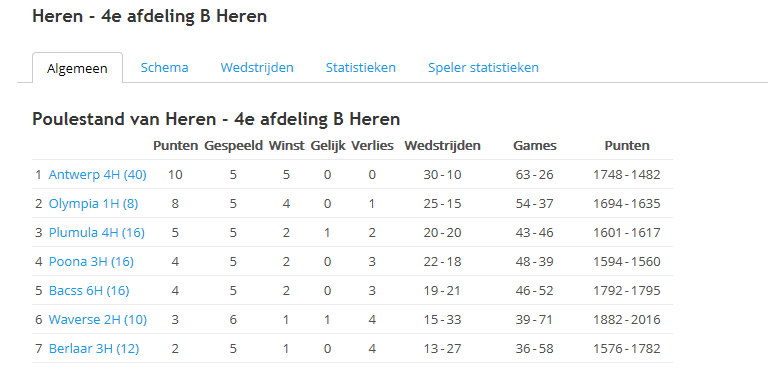This screenshot has width=768, height=374.
Task: Select the Speler statistieken tab
Action: coord(483,68)
